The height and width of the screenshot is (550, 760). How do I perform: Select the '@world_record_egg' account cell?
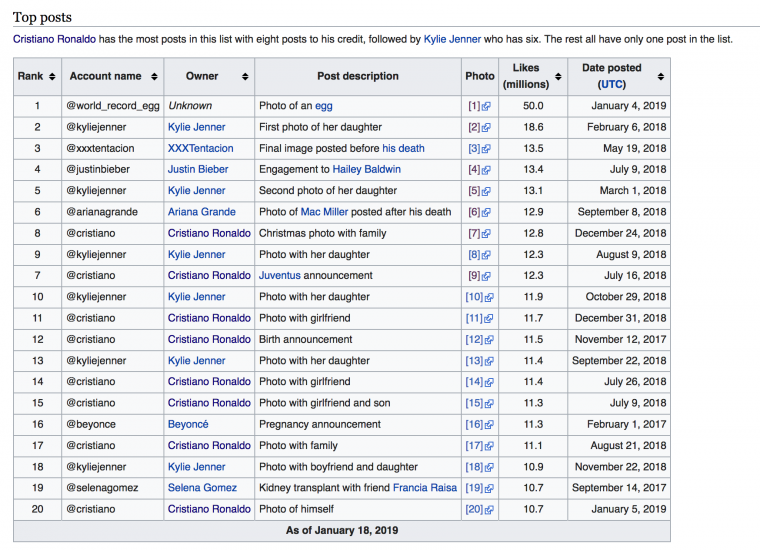coord(113,106)
